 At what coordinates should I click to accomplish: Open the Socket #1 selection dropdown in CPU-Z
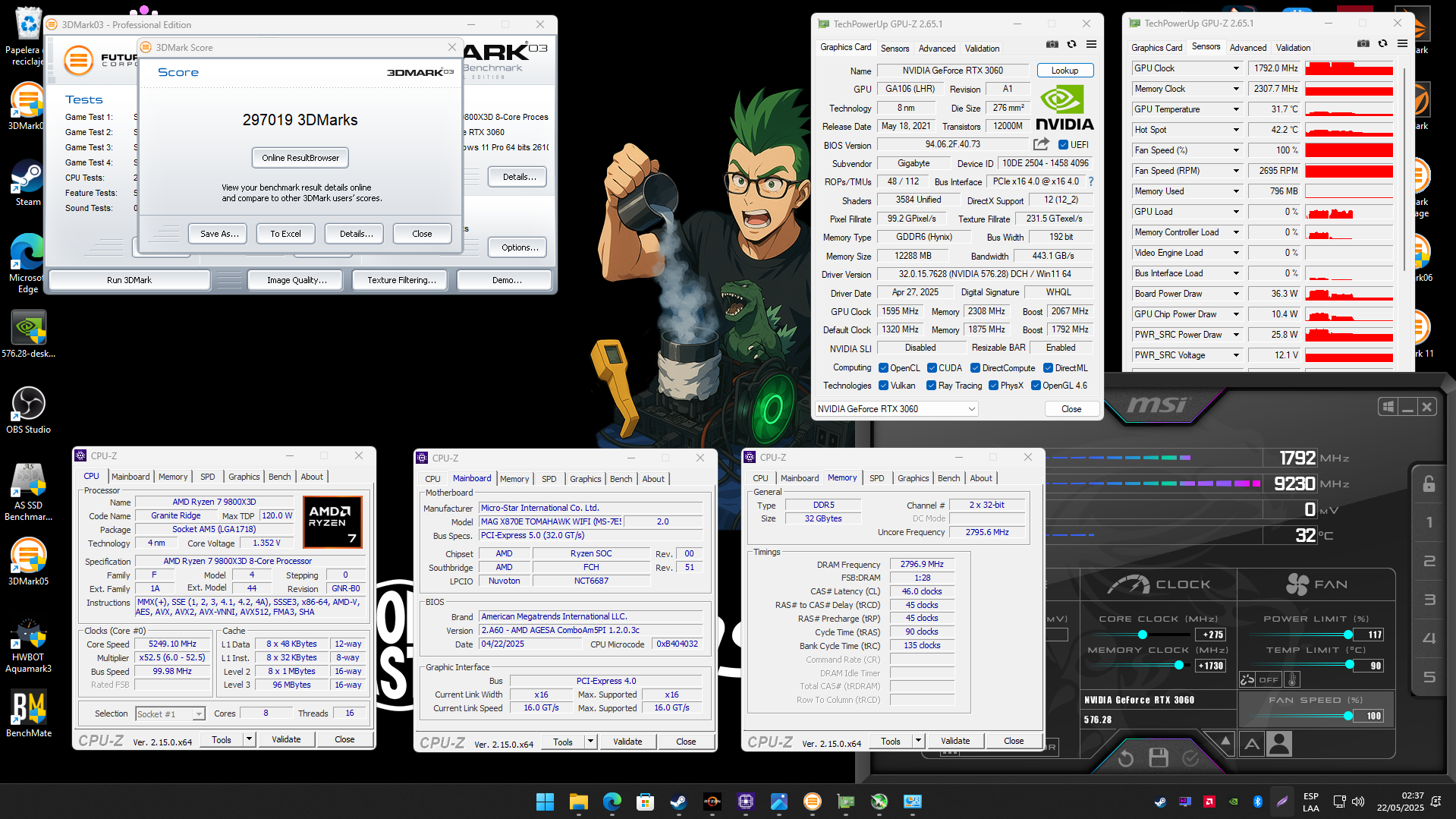point(170,714)
